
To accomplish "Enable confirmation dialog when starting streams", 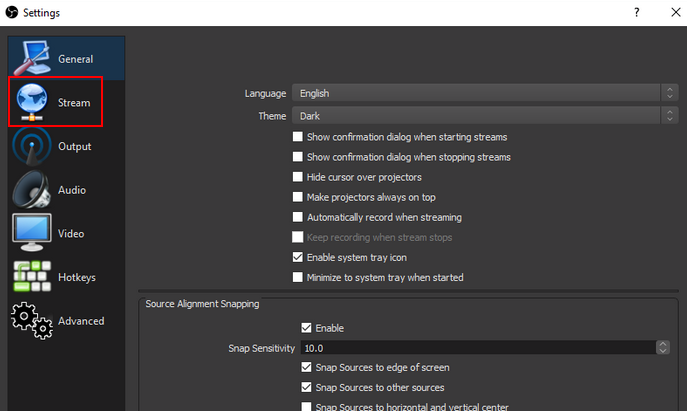I will point(298,137).
